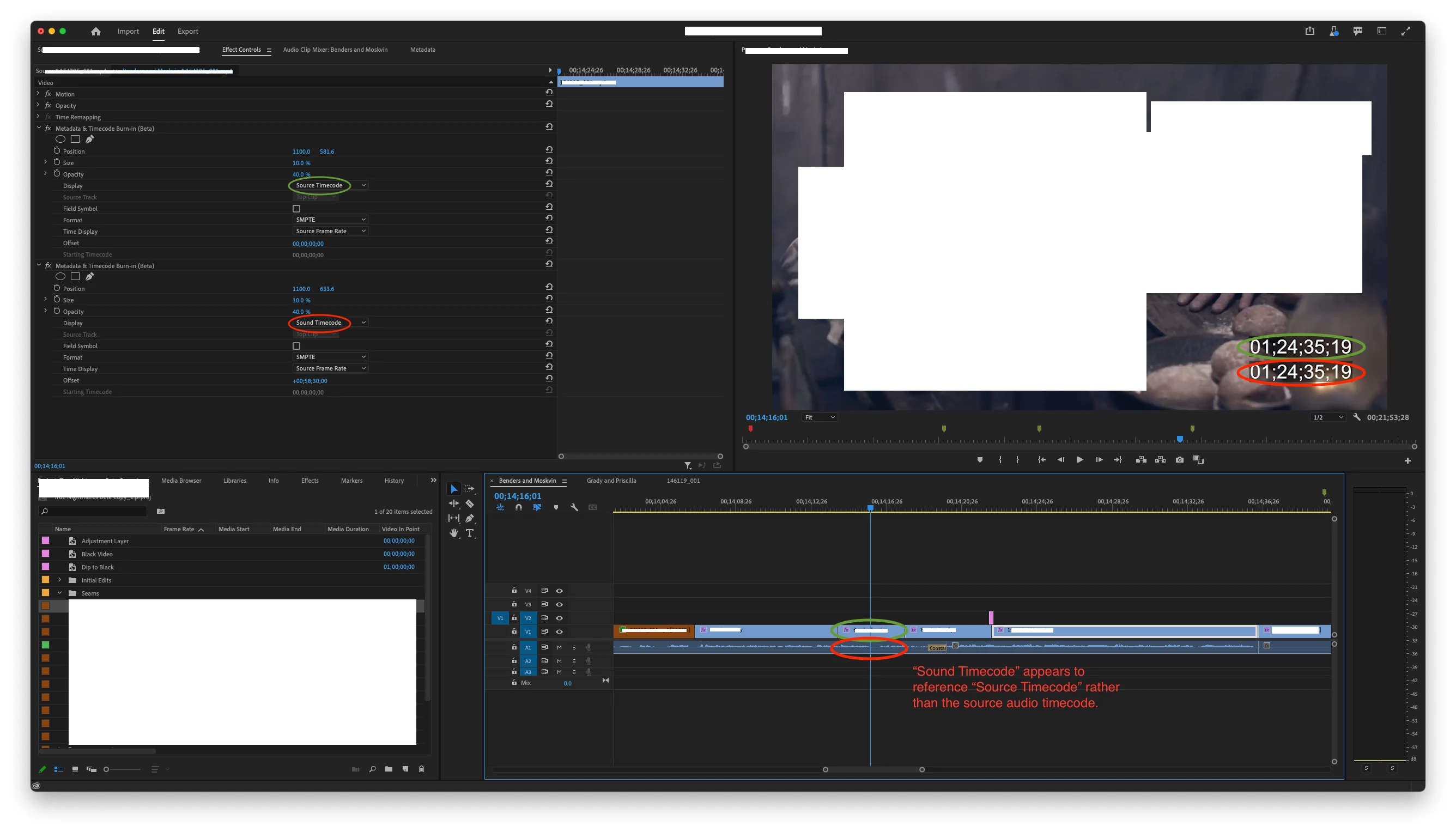Open timeline display settings wrench
This screenshot has width=1456, height=832.
[x=574, y=507]
